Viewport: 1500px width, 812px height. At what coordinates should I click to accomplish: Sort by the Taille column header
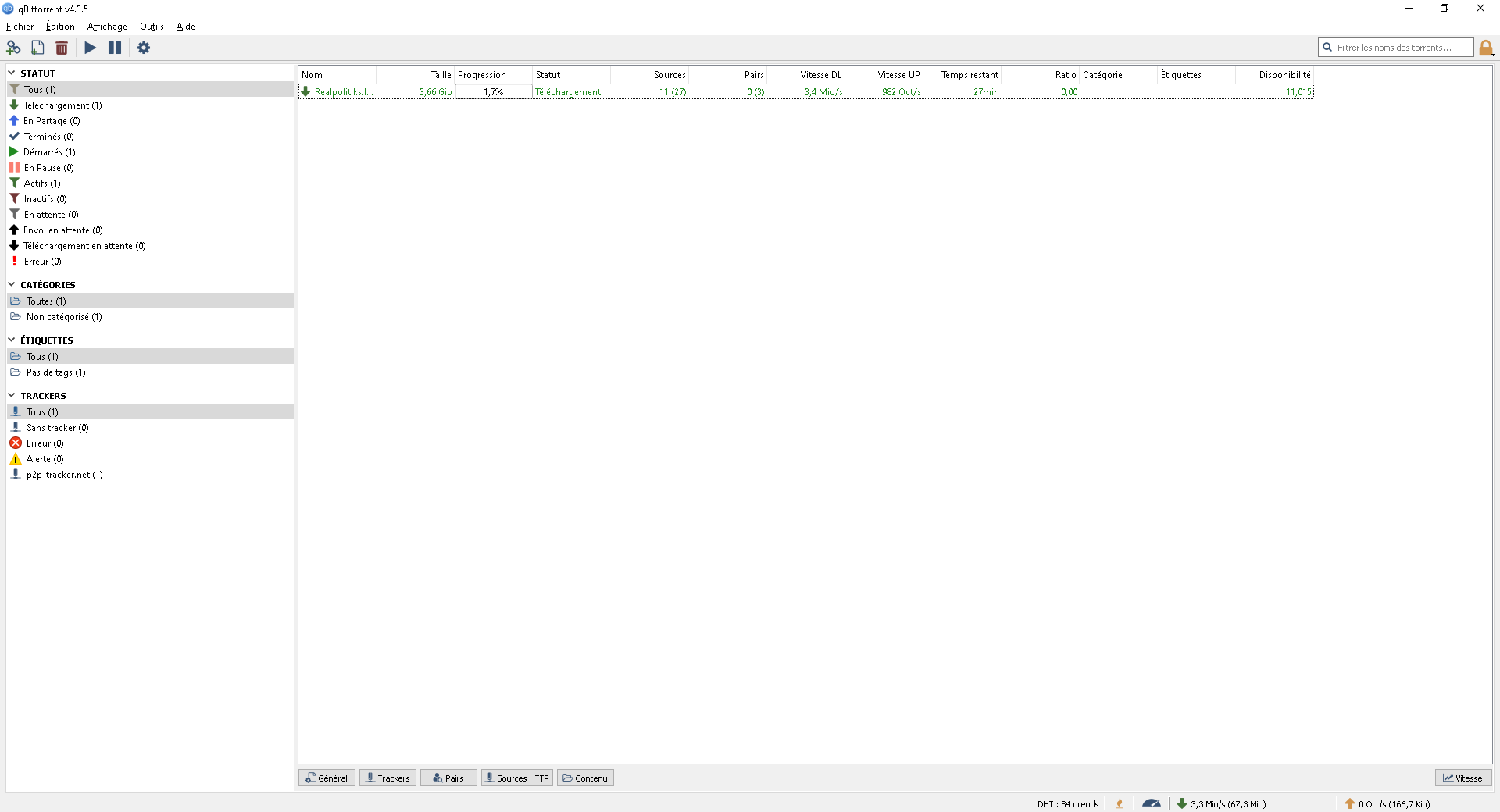pos(416,75)
